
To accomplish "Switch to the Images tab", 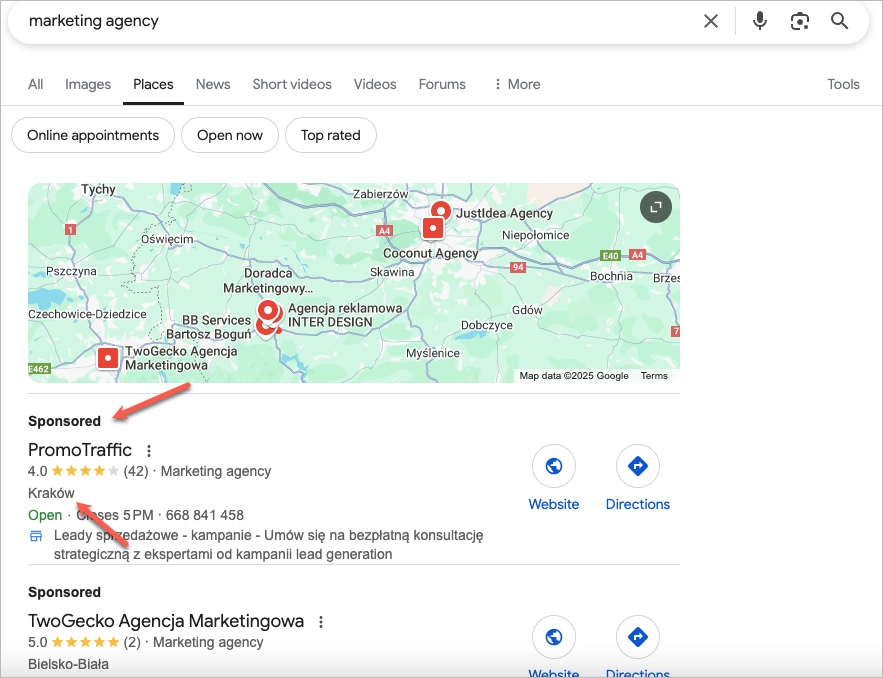I will click(88, 84).
